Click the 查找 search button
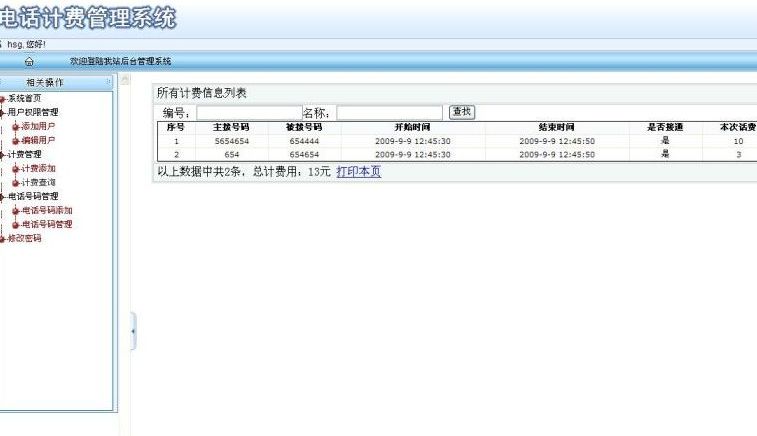Image resolution: width=757 pixels, height=436 pixels. (461, 112)
